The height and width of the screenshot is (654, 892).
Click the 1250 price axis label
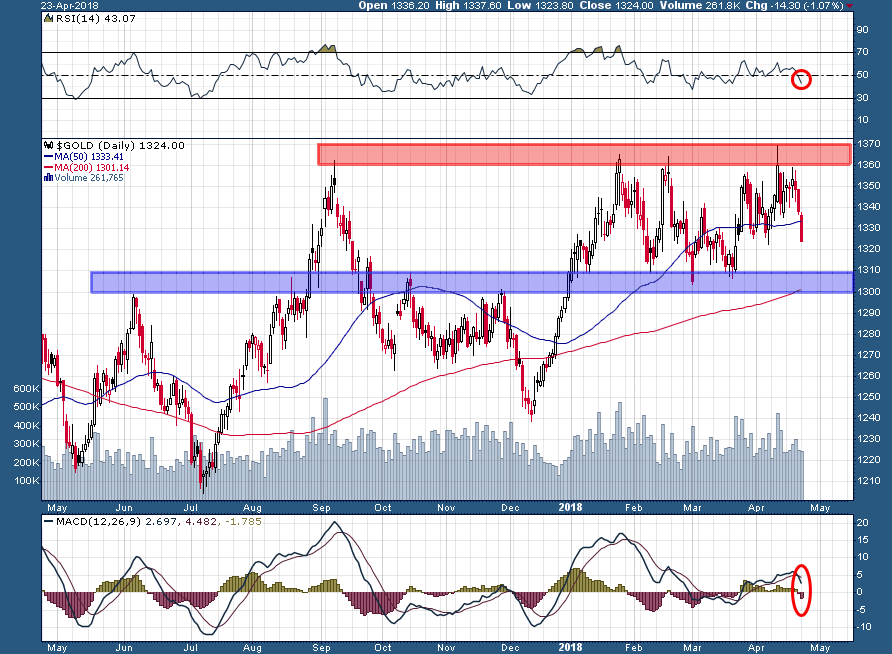pyautogui.click(x=869, y=397)
